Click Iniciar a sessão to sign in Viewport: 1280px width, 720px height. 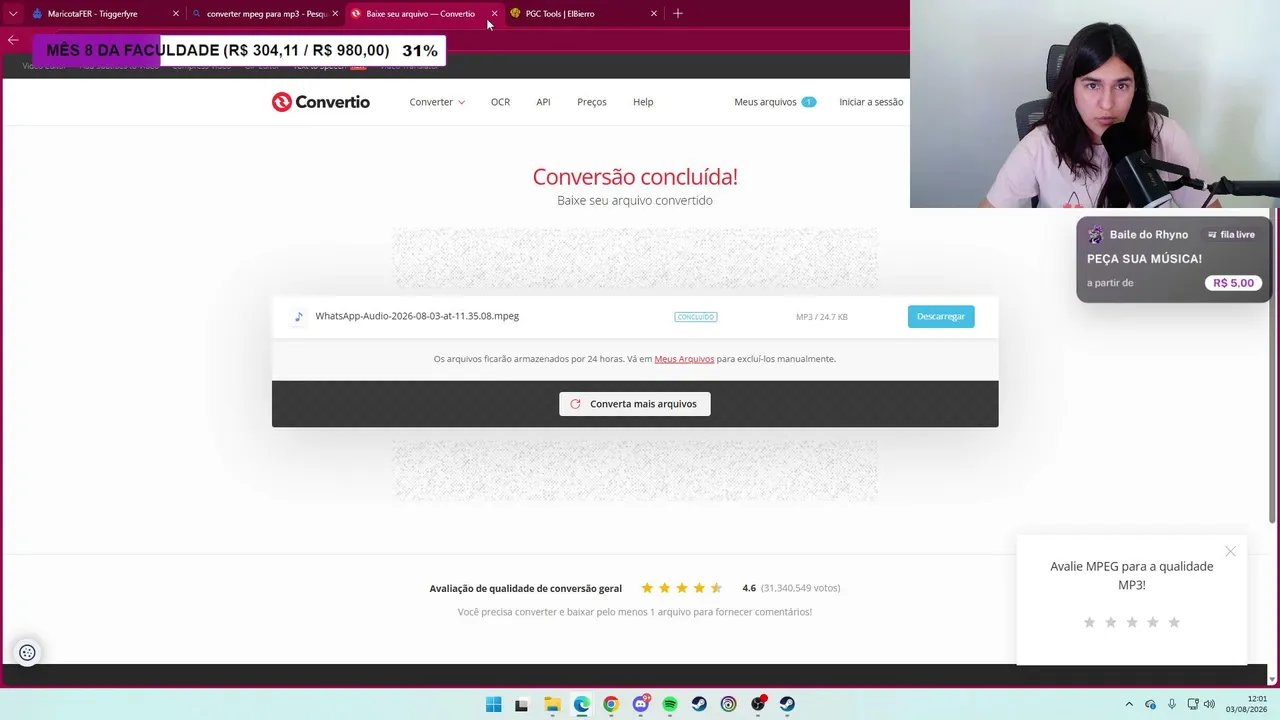click(x=871, y=102)
